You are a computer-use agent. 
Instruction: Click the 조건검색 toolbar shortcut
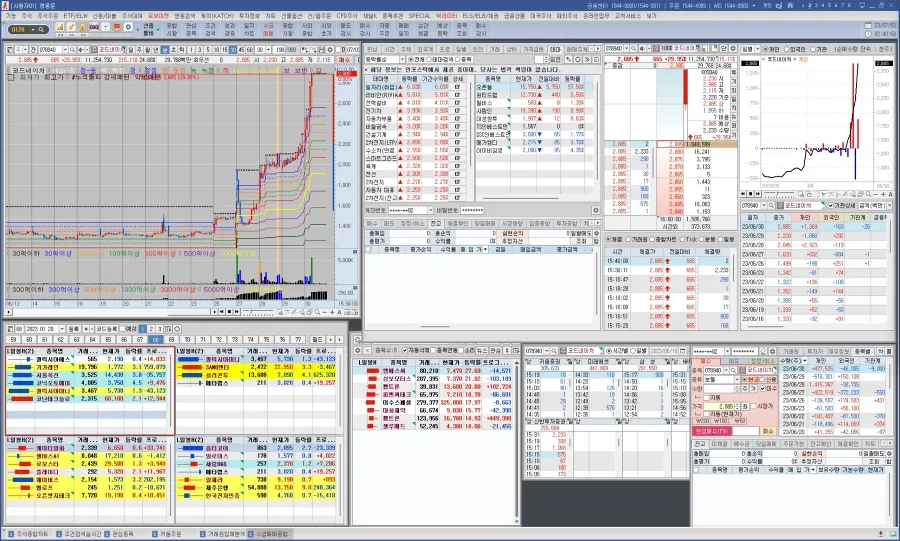[x=210, y=29]
